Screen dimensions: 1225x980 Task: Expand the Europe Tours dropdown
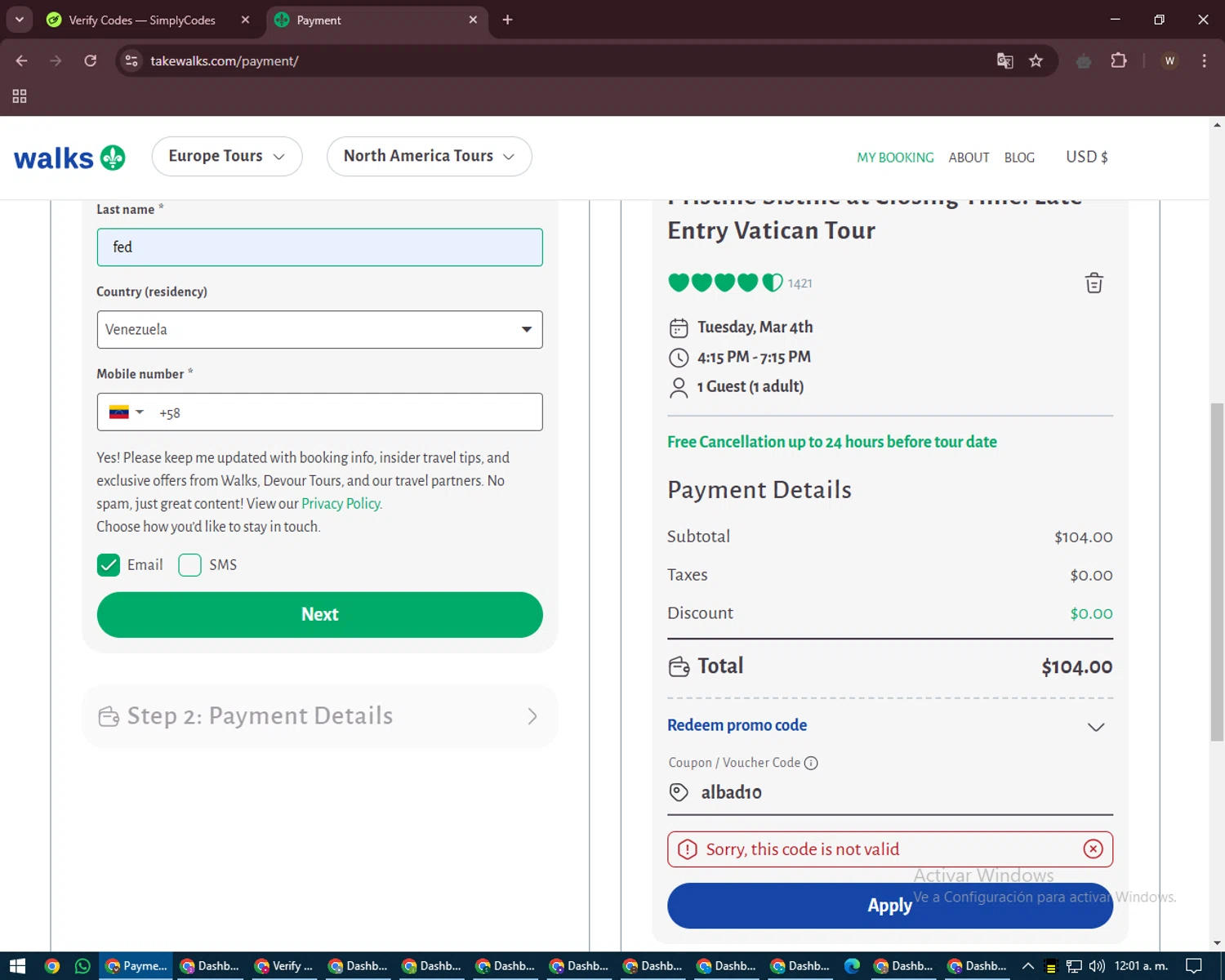[x=227, y=156]
